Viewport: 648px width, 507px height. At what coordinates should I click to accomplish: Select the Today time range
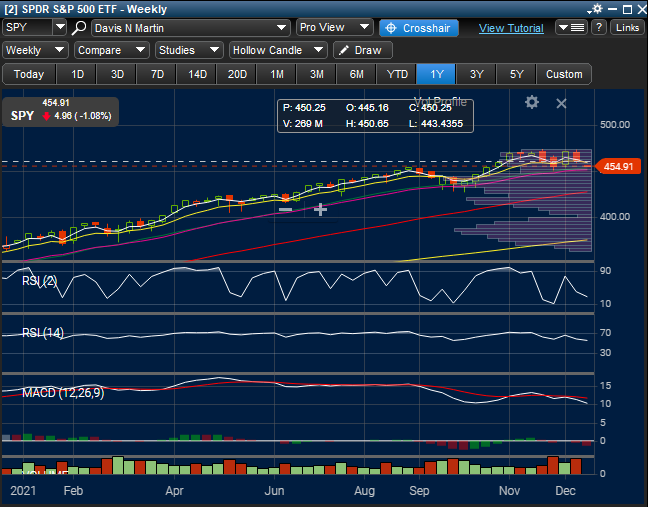29,74
